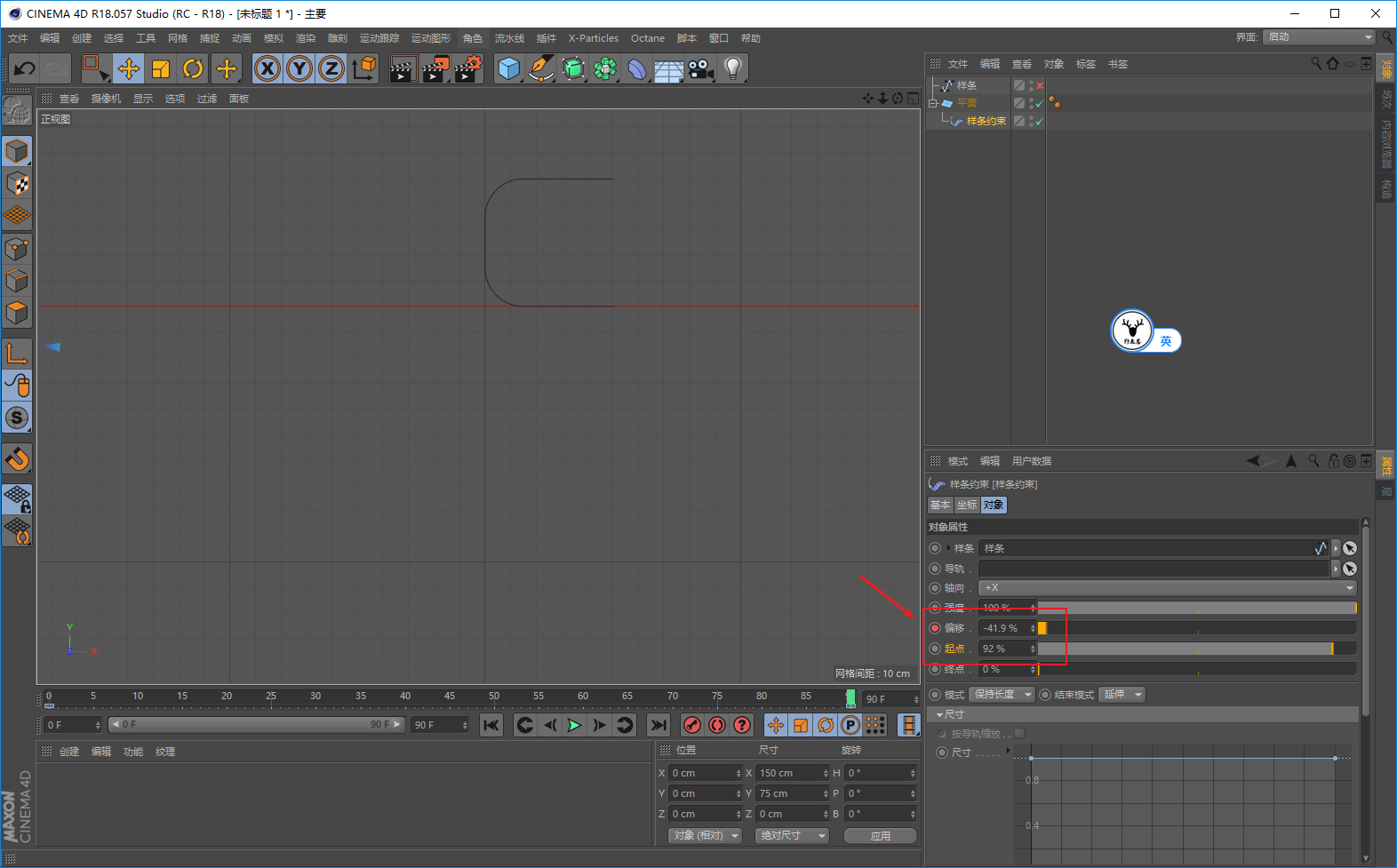Image resolution: width=1397 pixels, height=868 pixels.
Task: Open the viewport 摄像机 menu
Action: pyautogui.click(x=106, y=99)
